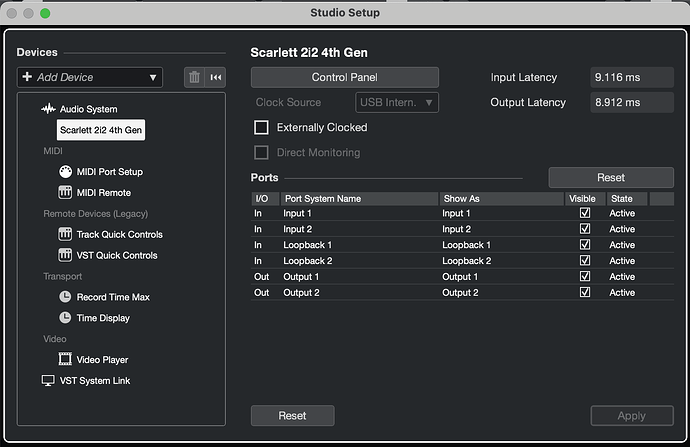
Task: Click the VST System Link monitor icon
Action: pos(48,381)
